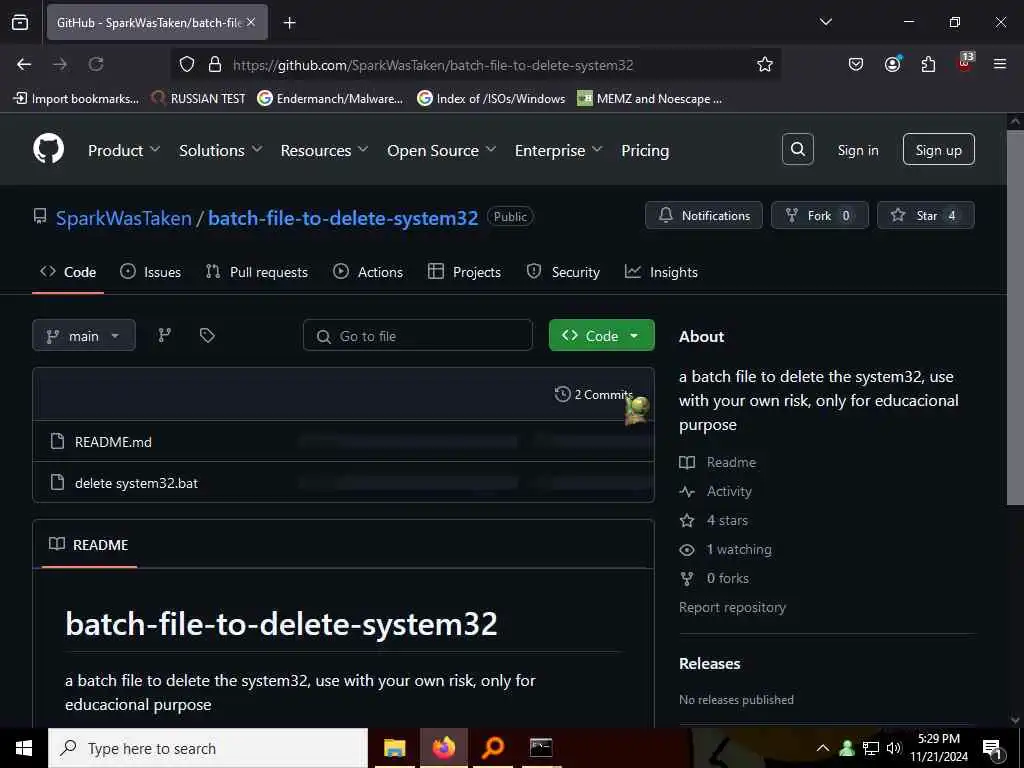1024x768 pixels.
Task: Open the list all tabs chevron
Action: click(826, 22)
